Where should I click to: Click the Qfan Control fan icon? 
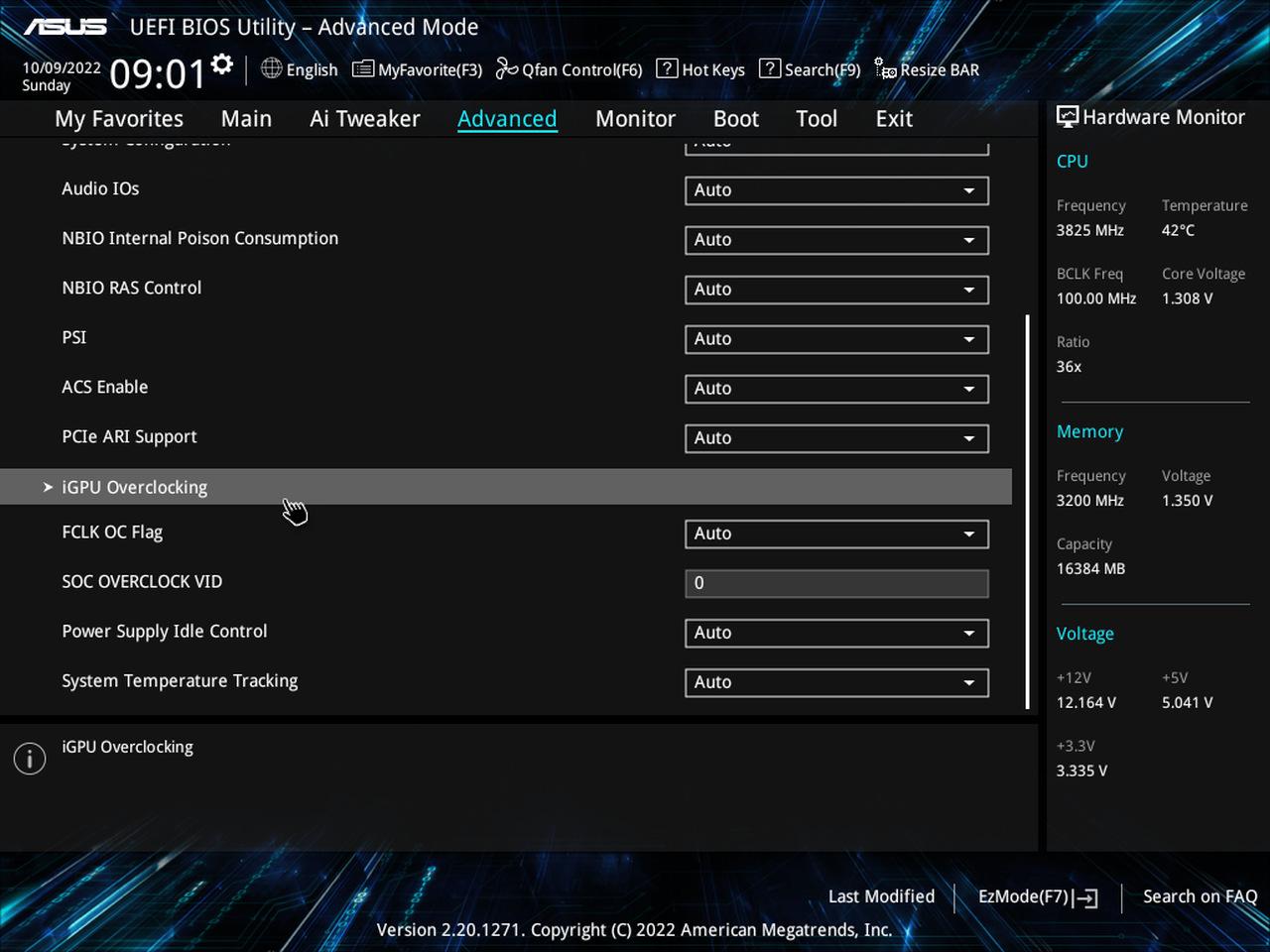point(507,68)
